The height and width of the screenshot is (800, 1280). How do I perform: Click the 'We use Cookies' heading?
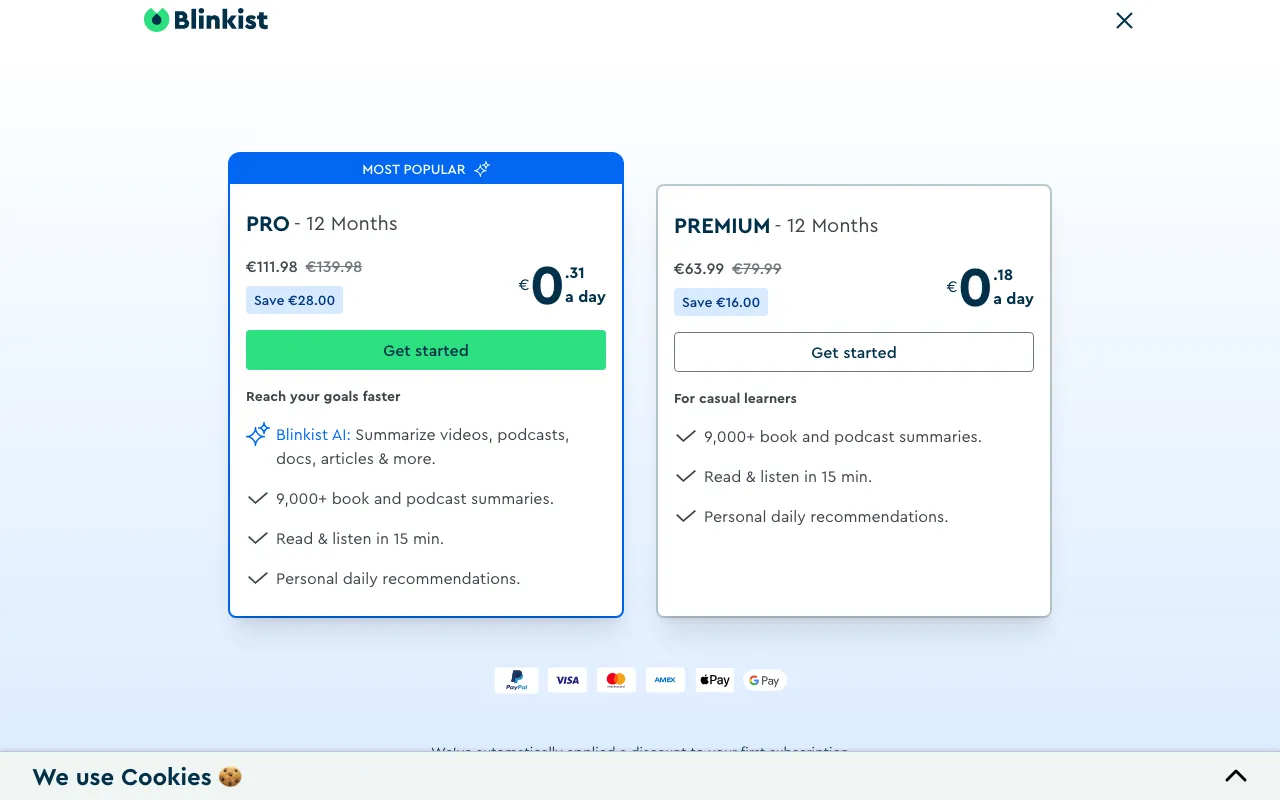click(x=122, y=777)
